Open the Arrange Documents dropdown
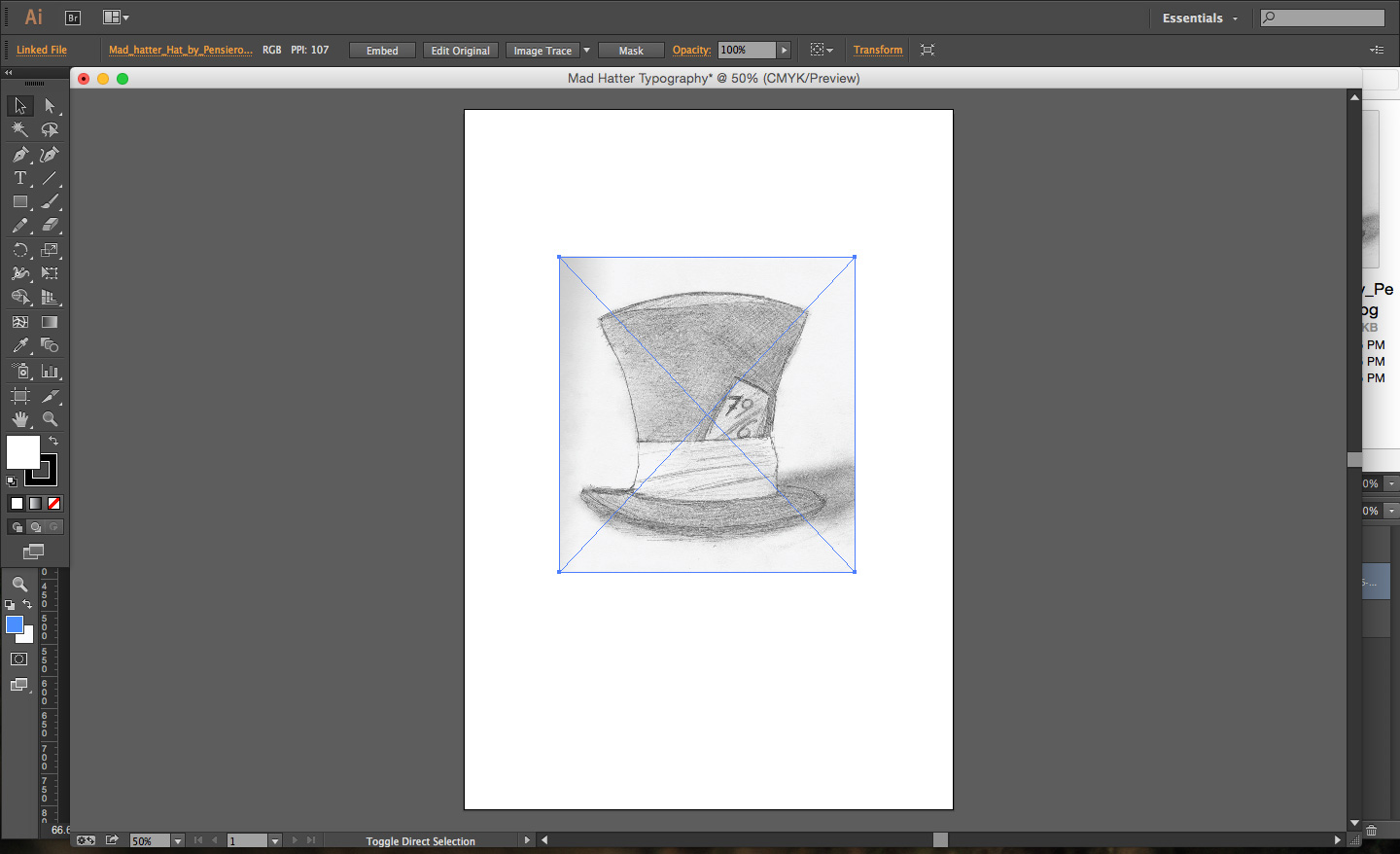The width and height of the screenshot is (1400, 854). coord(116,18)
